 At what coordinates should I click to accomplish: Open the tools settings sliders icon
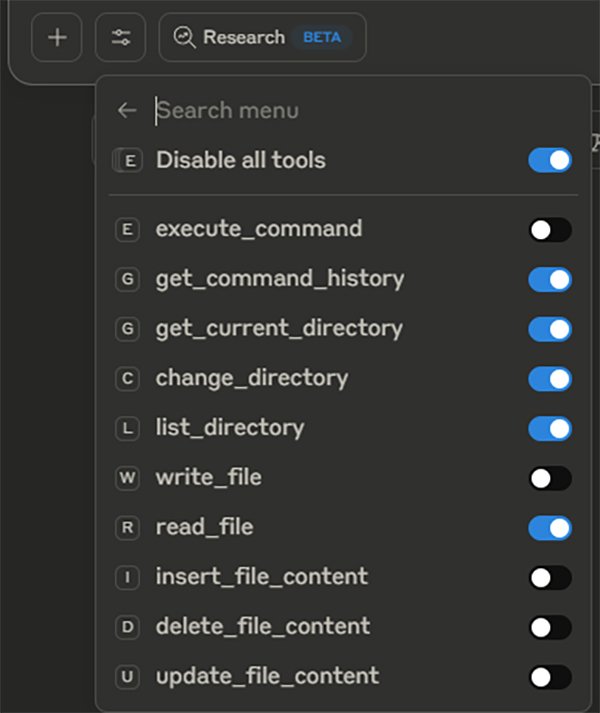click(x=120, y=38)
